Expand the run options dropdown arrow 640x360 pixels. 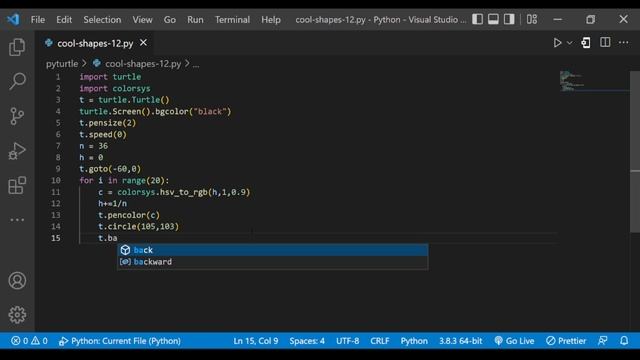tap(569, 43)
